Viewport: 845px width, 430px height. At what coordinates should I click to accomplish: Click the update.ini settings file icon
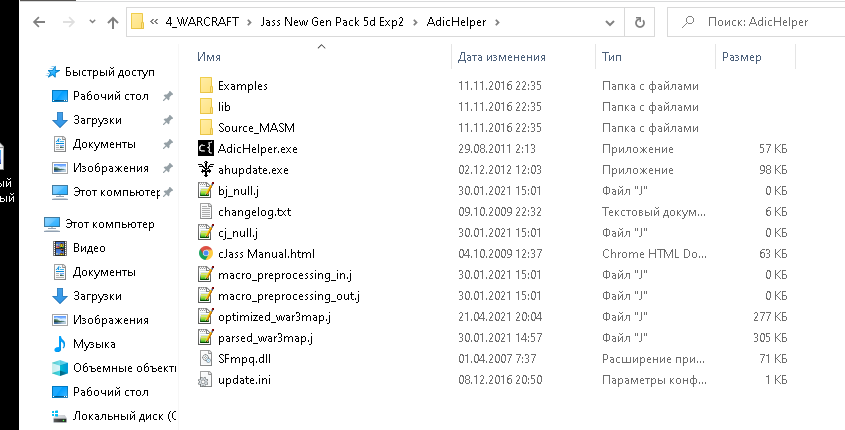click(x=206, y=380)
